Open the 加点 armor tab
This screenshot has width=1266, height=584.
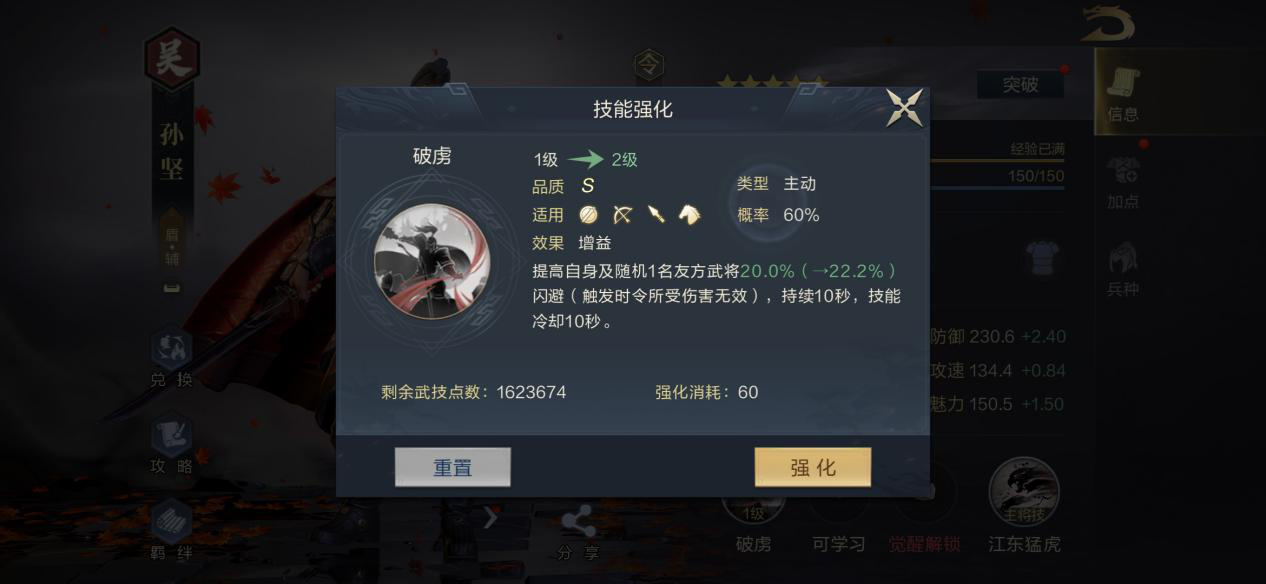[1123, 182]
